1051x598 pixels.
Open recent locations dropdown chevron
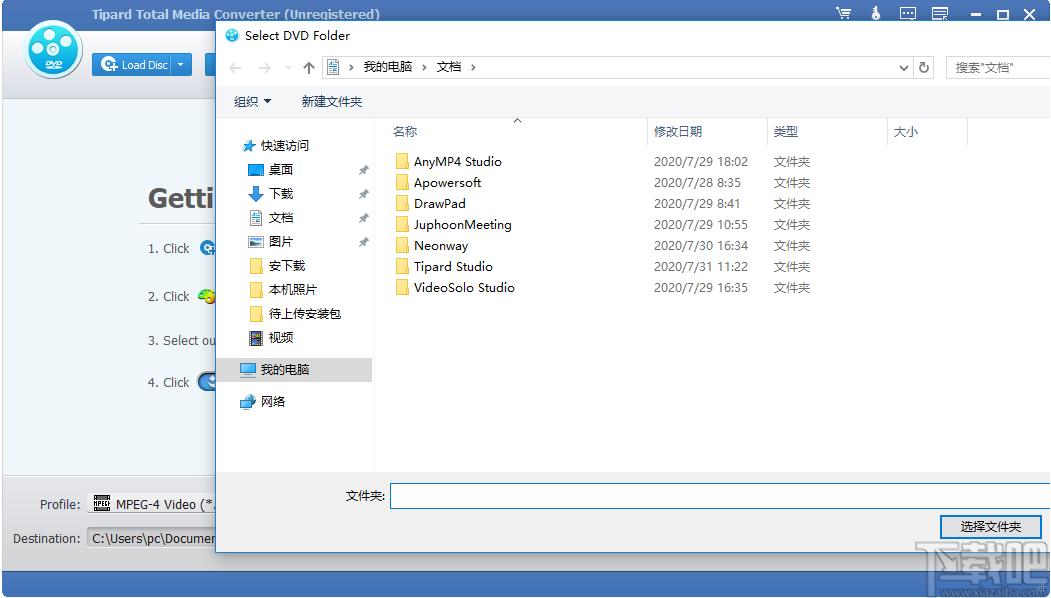(288, 68)
